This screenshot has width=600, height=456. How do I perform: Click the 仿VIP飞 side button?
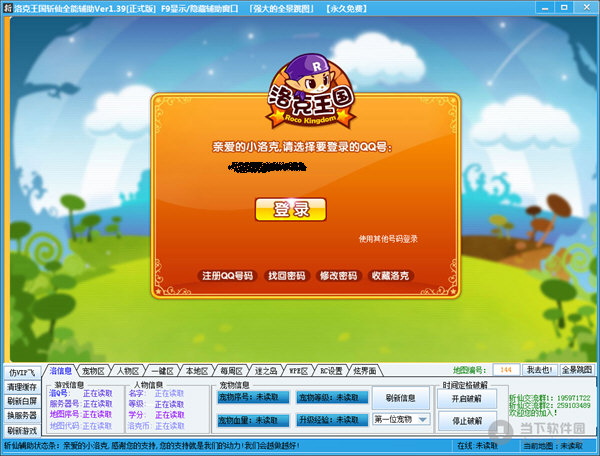pos(22,372)
